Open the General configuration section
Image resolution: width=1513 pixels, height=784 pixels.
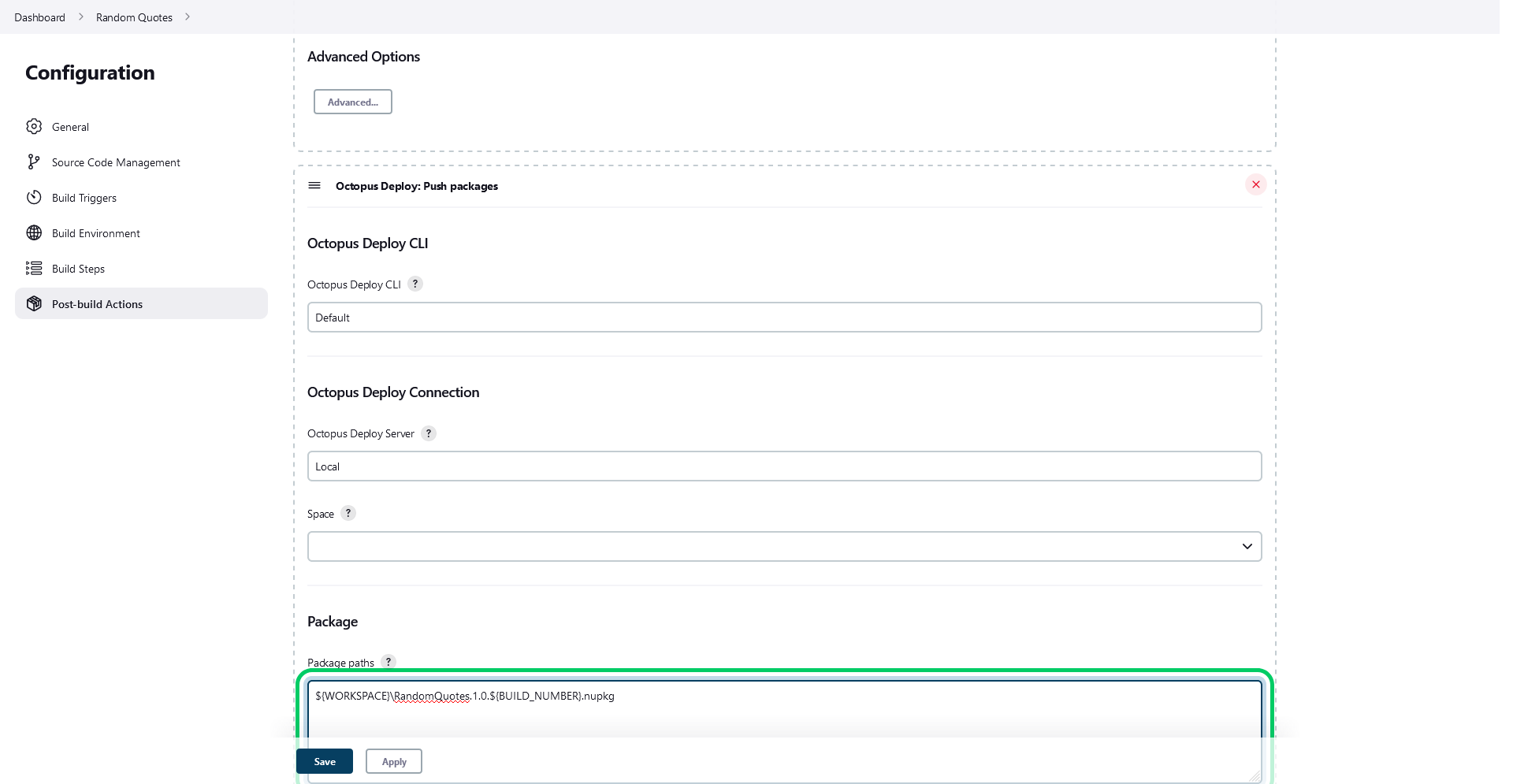coord(141,126)
